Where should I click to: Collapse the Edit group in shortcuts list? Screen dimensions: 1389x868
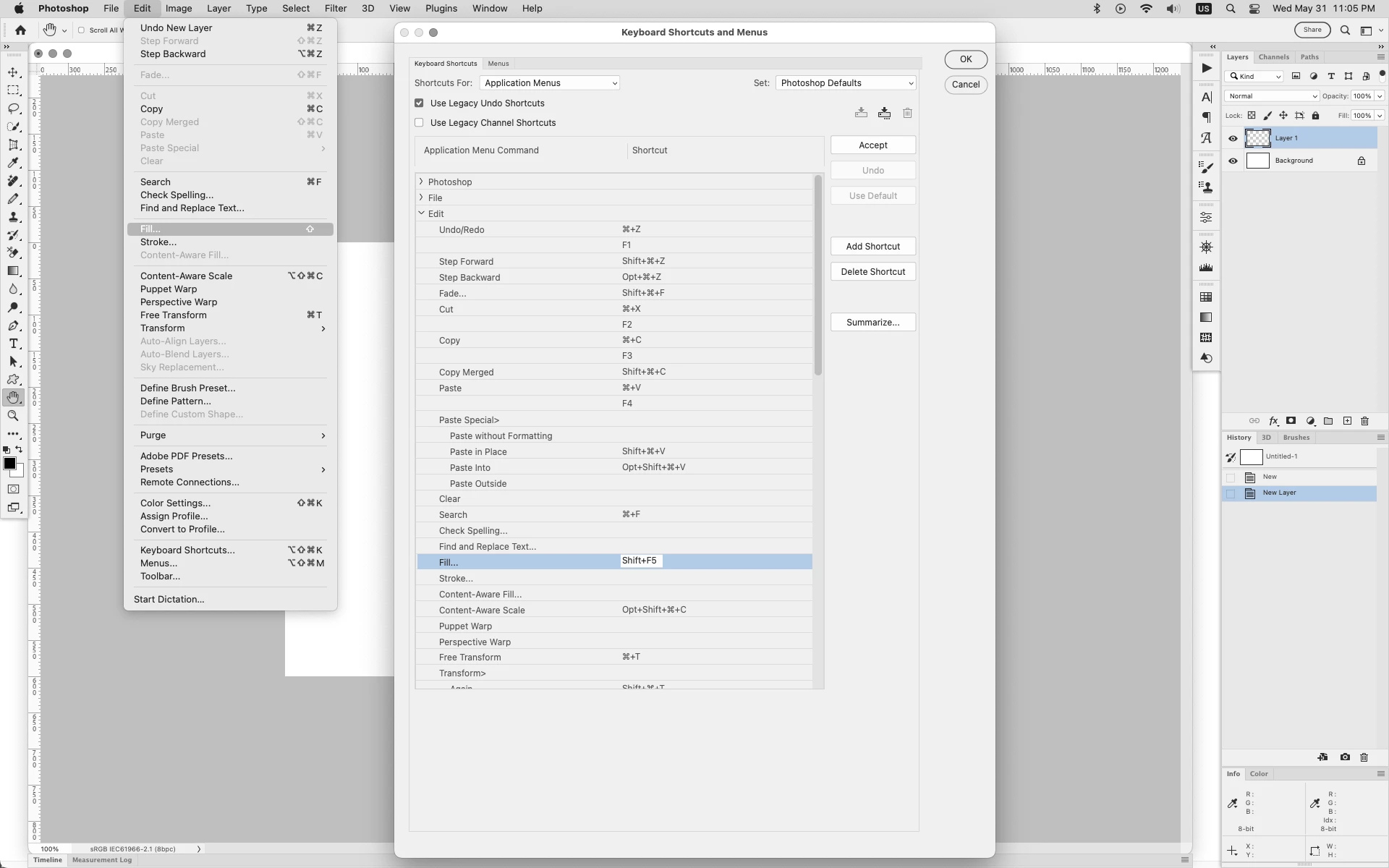pos(421,213)
